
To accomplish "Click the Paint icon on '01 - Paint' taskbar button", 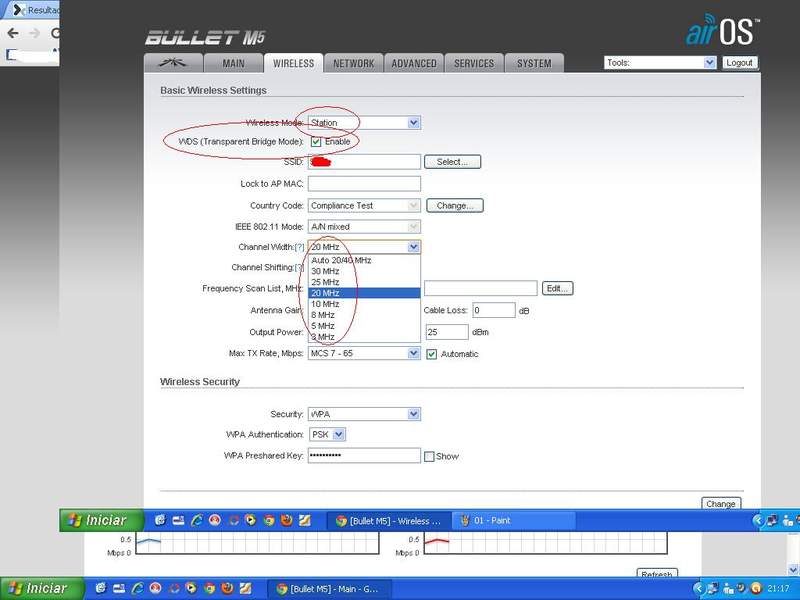I will (x=465, y=520).
